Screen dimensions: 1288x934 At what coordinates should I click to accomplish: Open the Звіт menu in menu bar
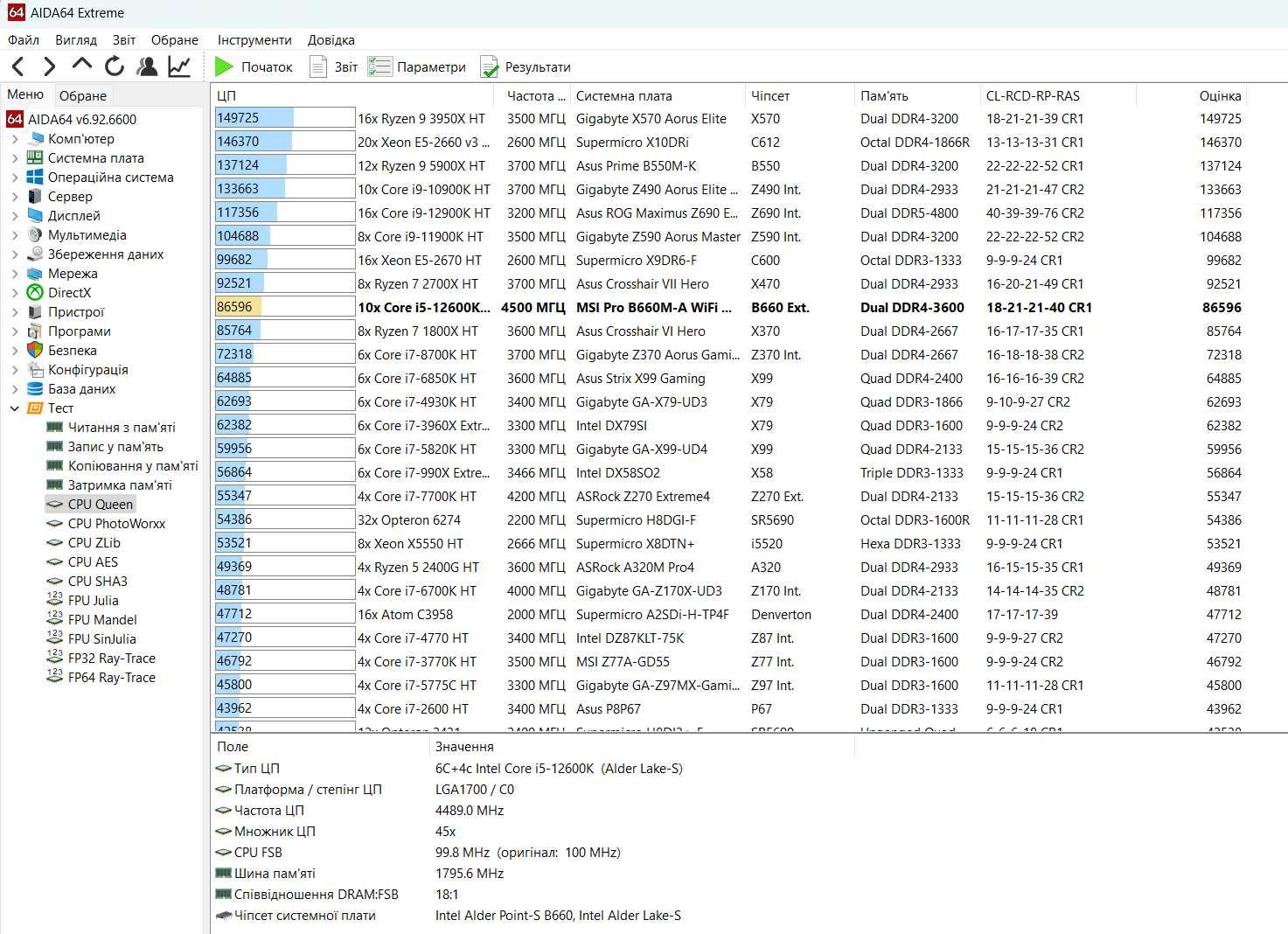[x=124, y=40]
